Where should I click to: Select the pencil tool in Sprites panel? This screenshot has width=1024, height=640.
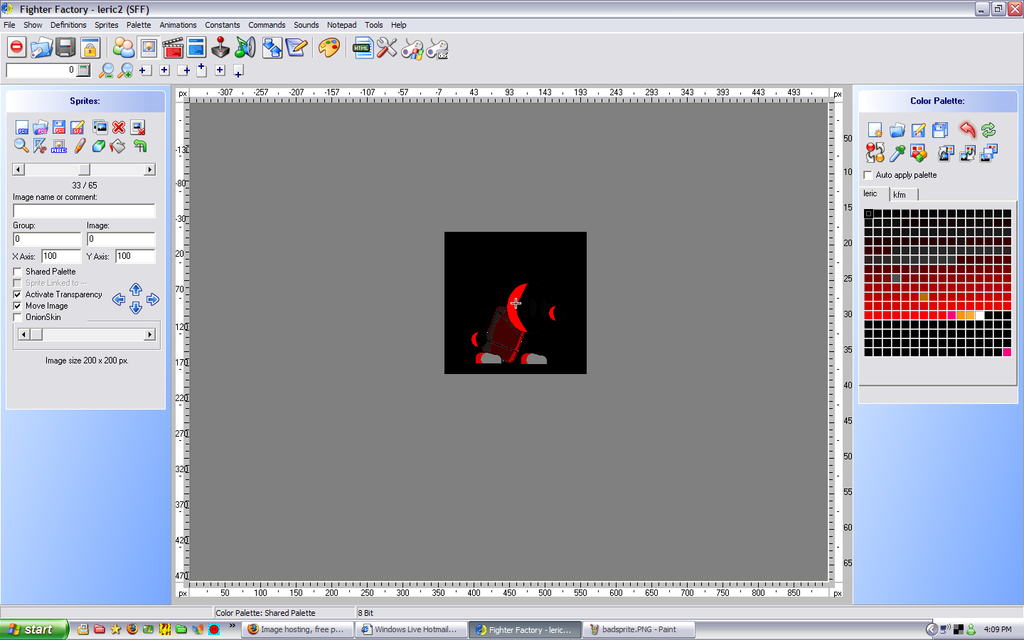(80, 146)
